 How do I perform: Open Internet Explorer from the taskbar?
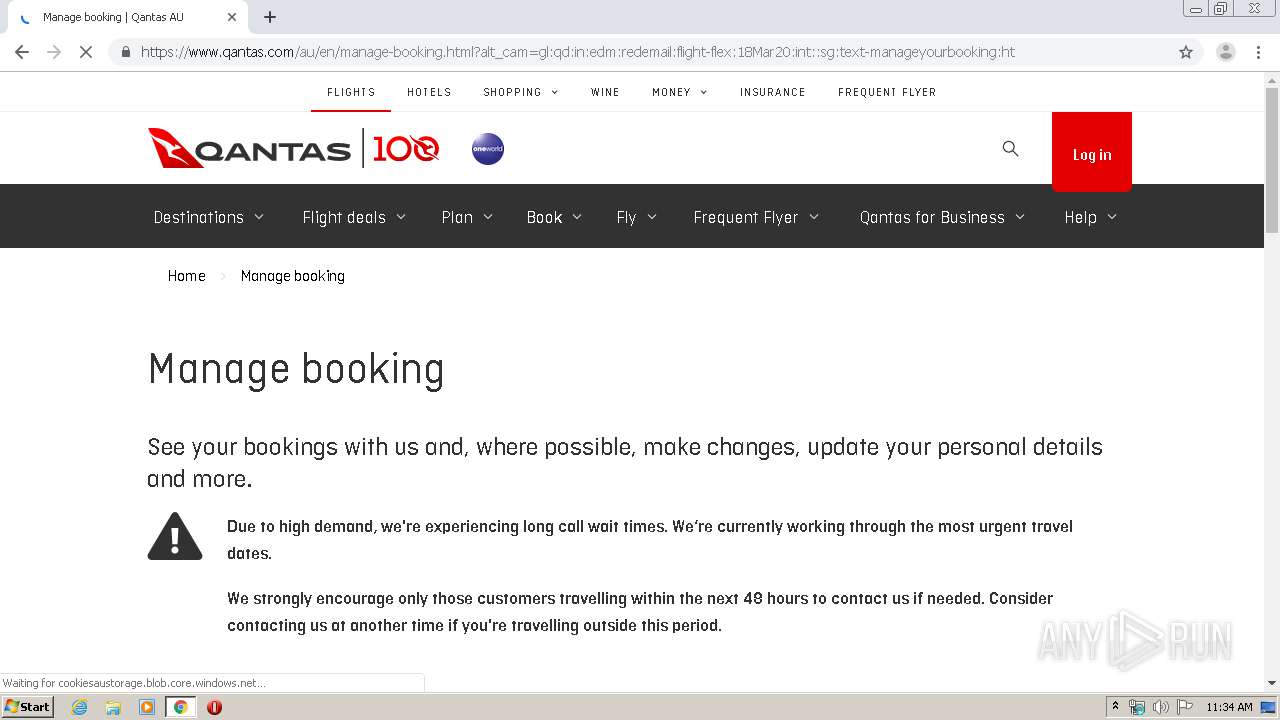(x=80, y=707)
